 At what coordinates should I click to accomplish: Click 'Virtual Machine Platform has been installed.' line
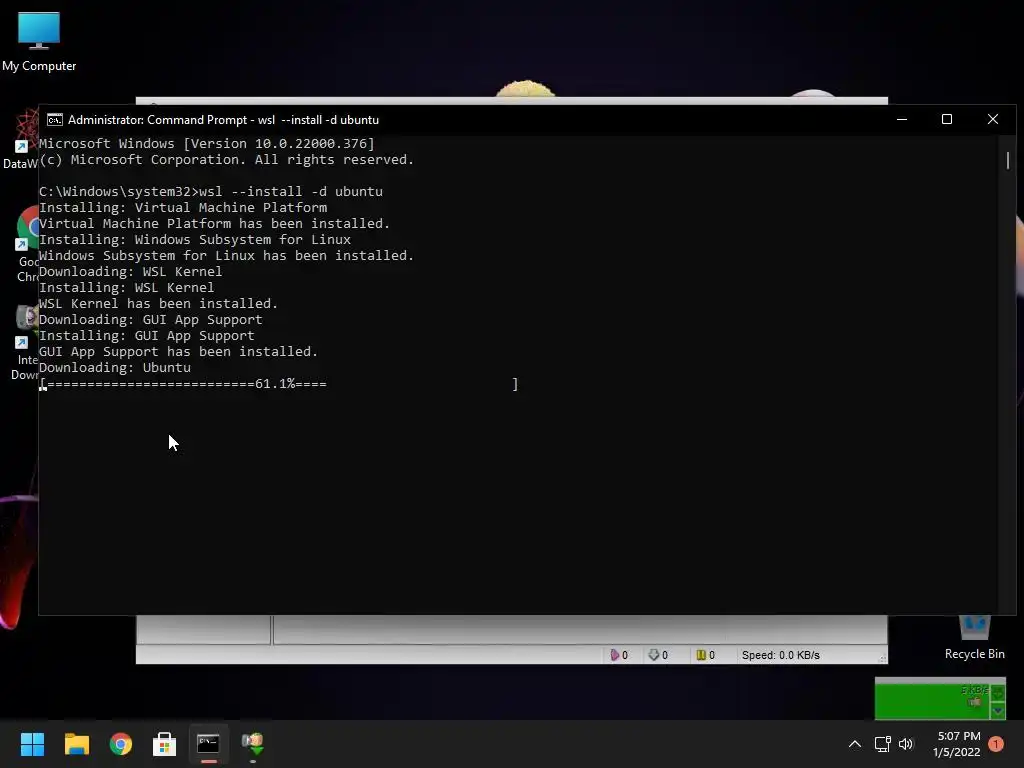click(x=214, y=223)
